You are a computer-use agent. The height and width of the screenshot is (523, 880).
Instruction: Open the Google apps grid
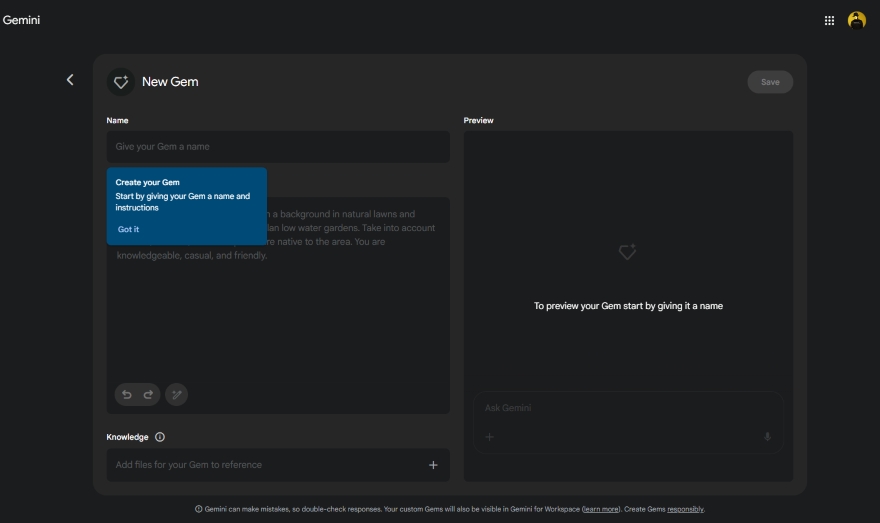click(829, 20)
